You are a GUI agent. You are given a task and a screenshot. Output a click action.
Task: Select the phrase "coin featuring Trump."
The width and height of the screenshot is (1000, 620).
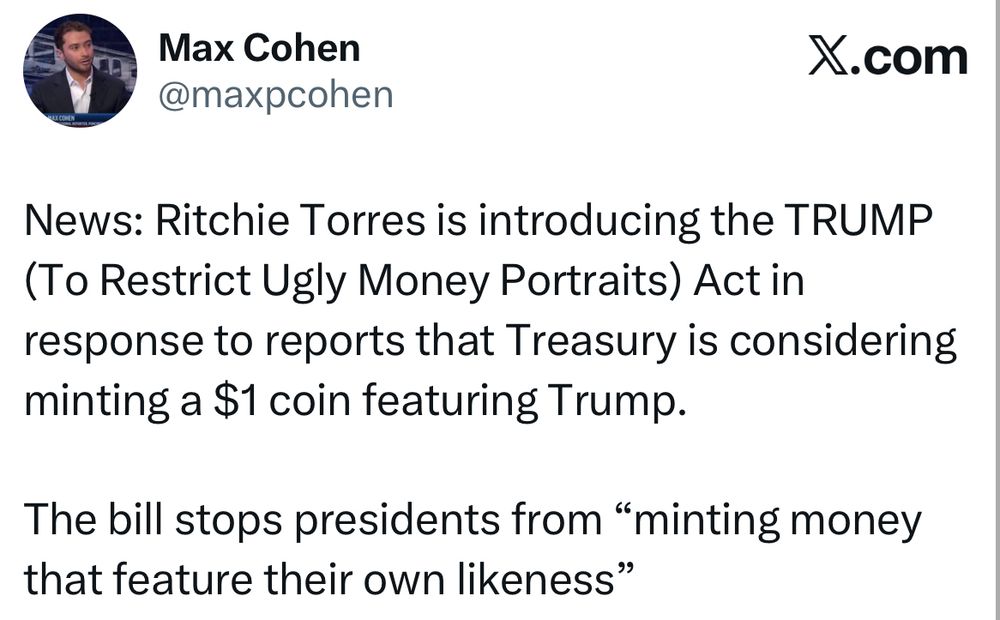click(478, 401)
